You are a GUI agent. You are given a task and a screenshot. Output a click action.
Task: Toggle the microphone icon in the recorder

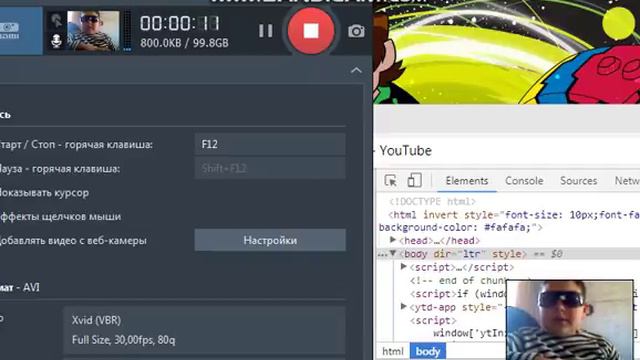click(56, 41)
